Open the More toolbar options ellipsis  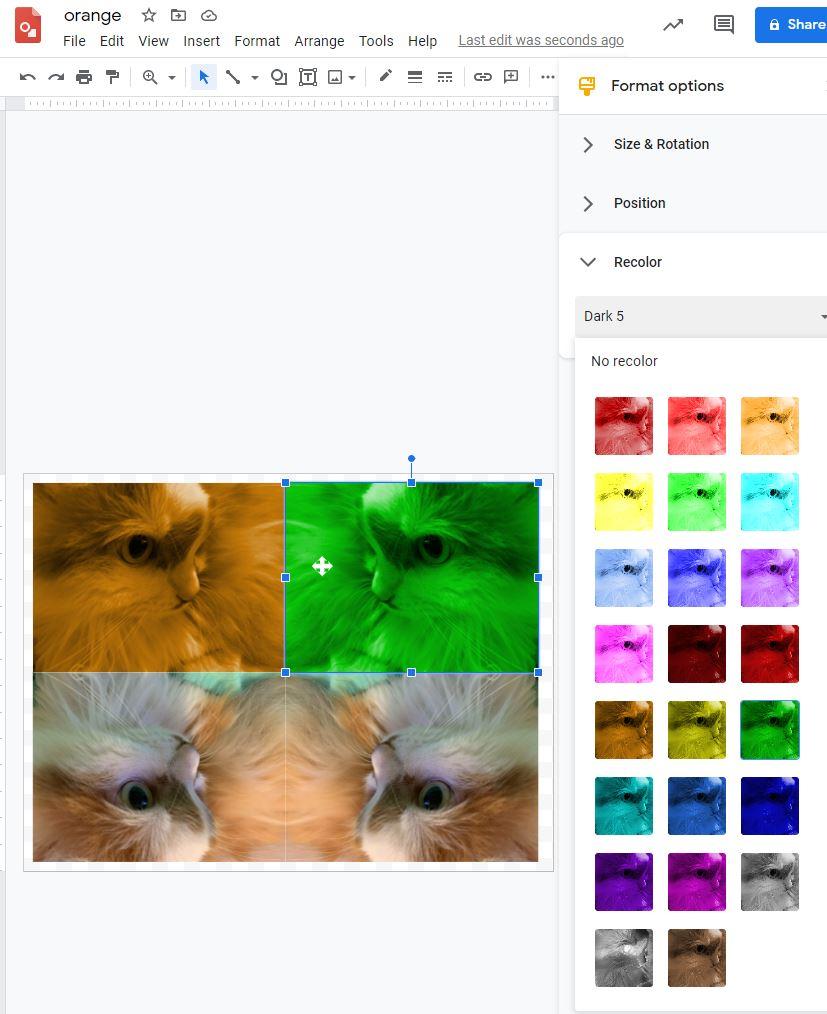coord(548,77)
